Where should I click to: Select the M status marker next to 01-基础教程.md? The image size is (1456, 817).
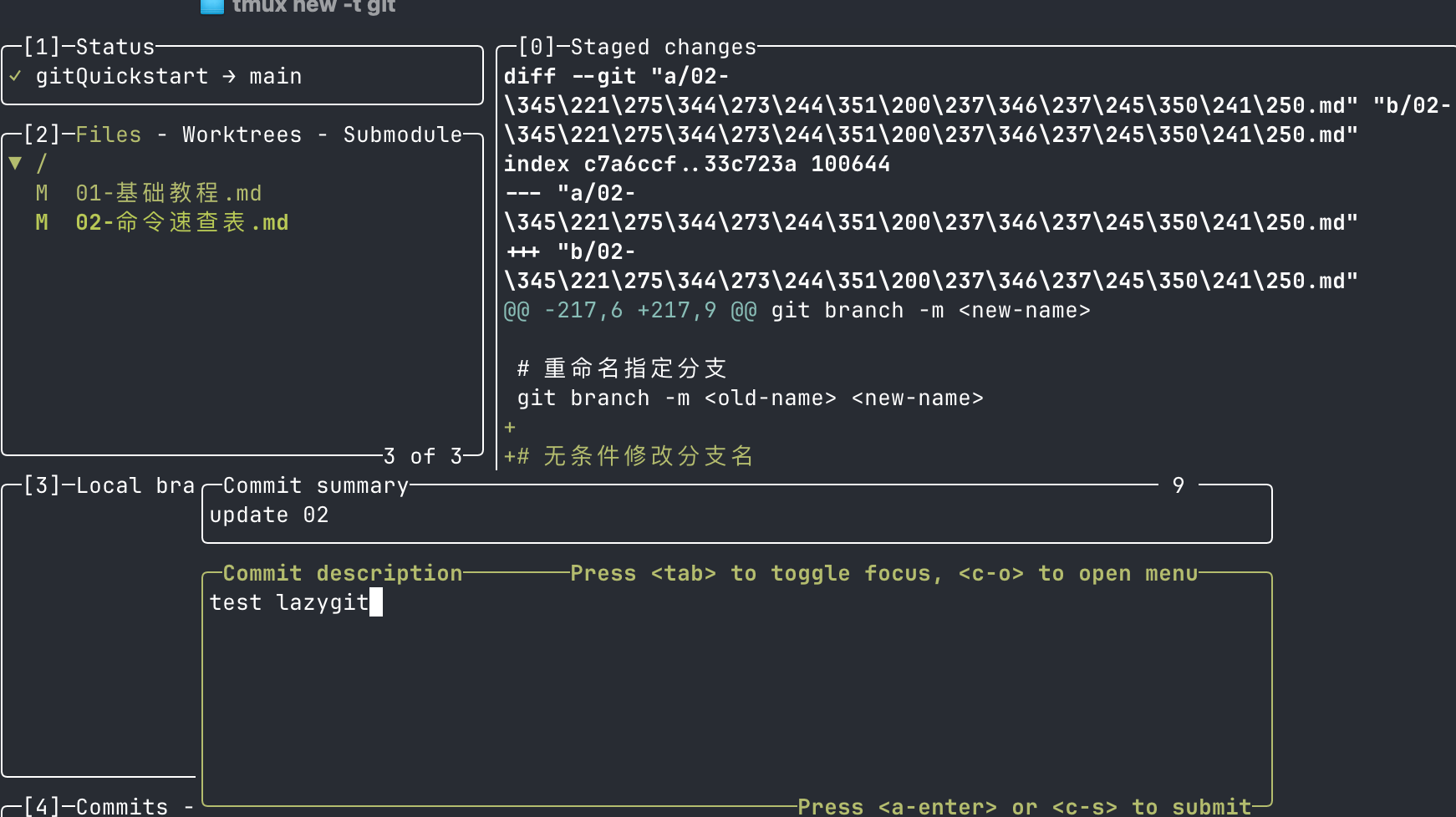click(x=43, y=192)
